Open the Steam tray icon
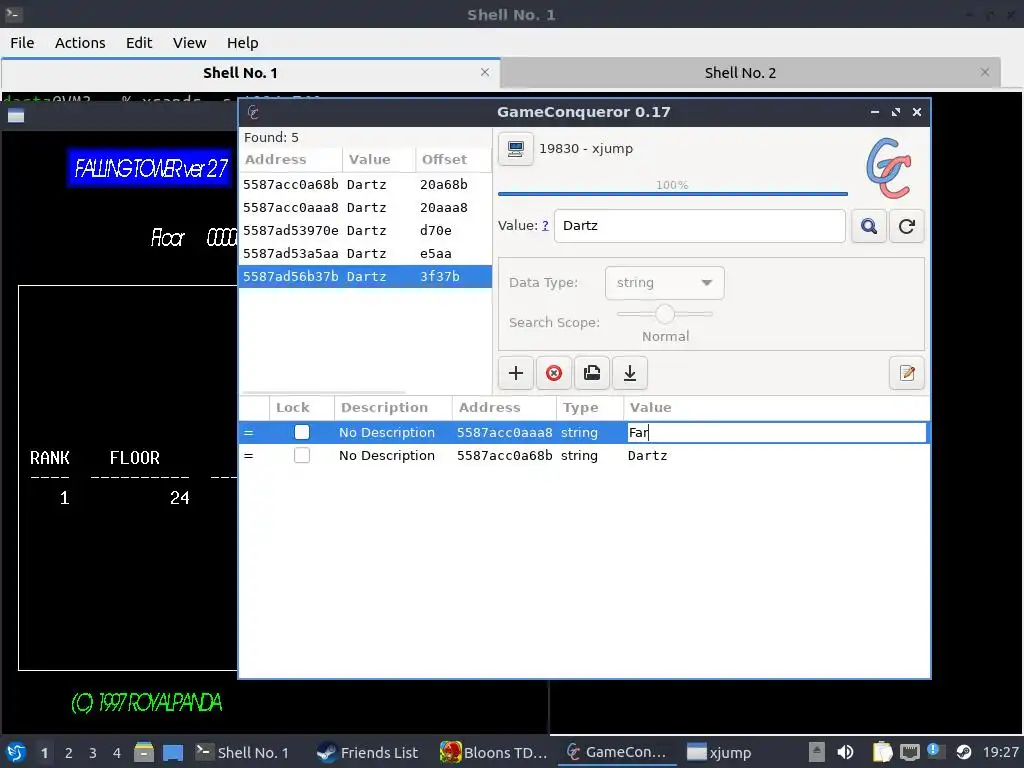This screenshot has width=1024, height=768. point(963,752)
